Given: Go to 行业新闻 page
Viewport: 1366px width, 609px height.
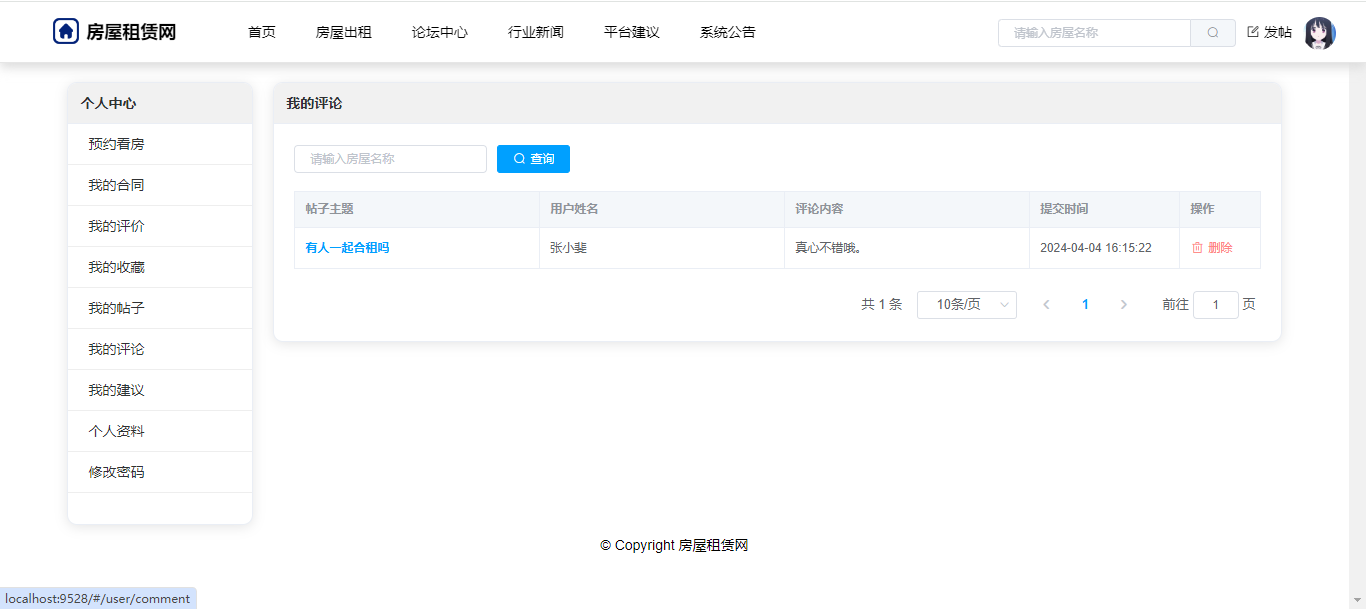Looking at the screenshot, I should pyautogui.click(x=535, y=33).
